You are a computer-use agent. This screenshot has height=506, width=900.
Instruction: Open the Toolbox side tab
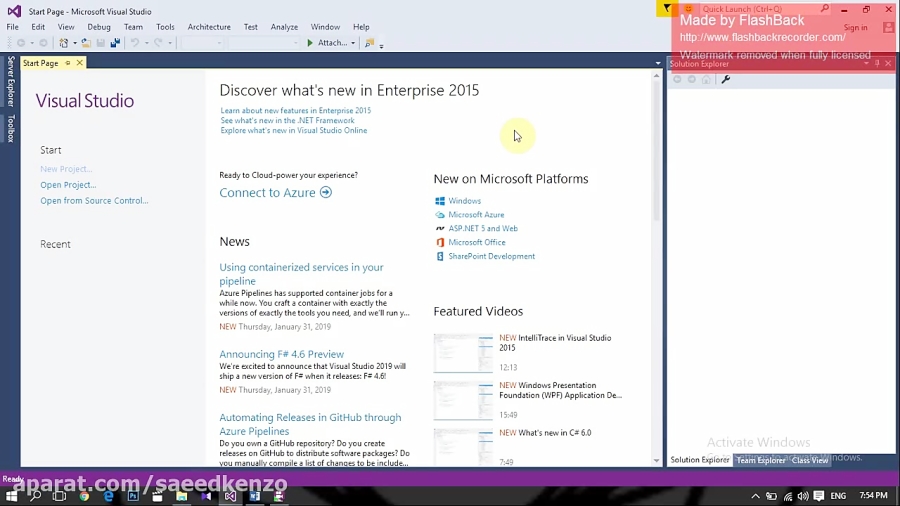pyautogui.click(x=10, y=128)
